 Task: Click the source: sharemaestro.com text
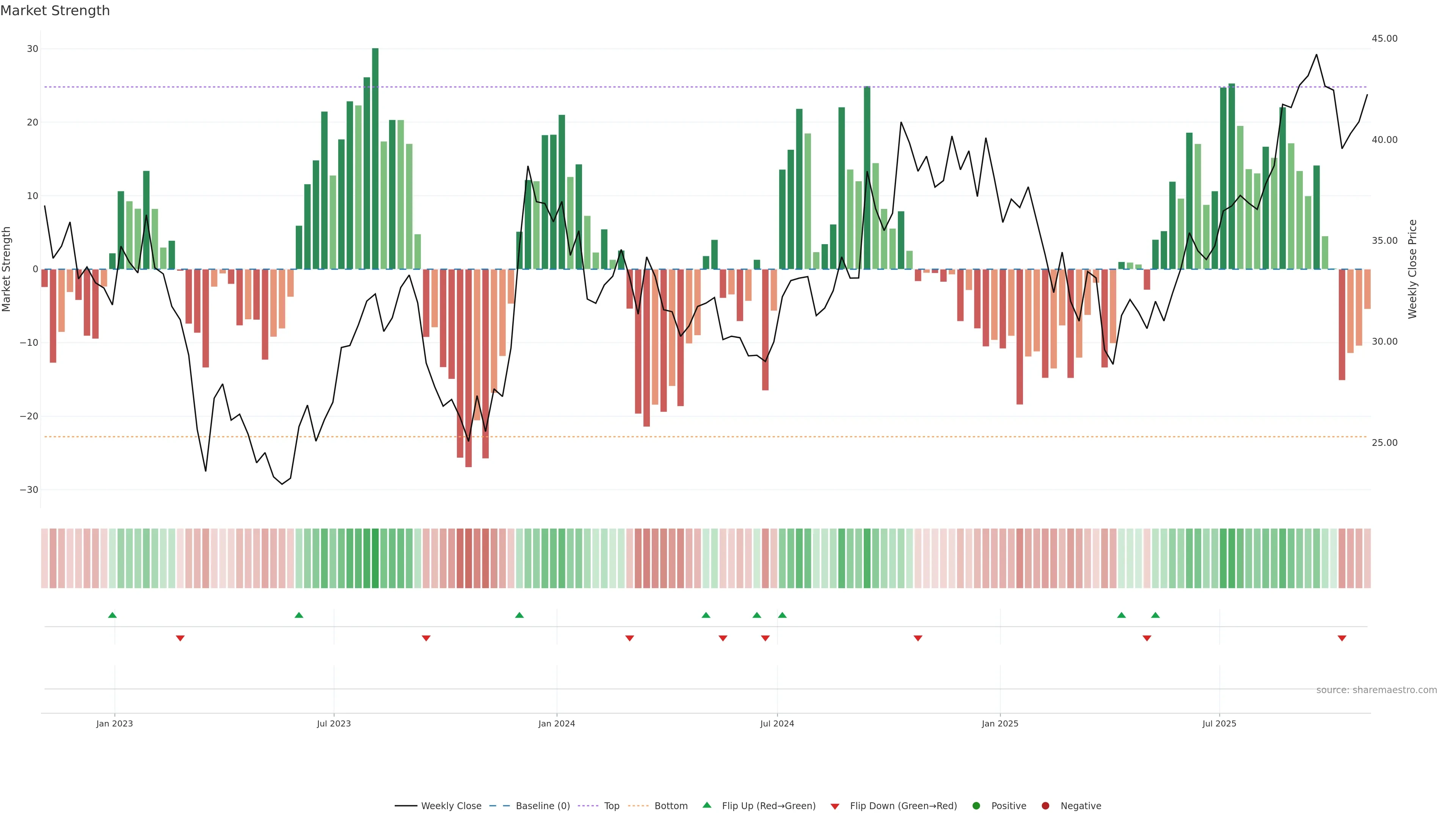(x=1376, y=690)
